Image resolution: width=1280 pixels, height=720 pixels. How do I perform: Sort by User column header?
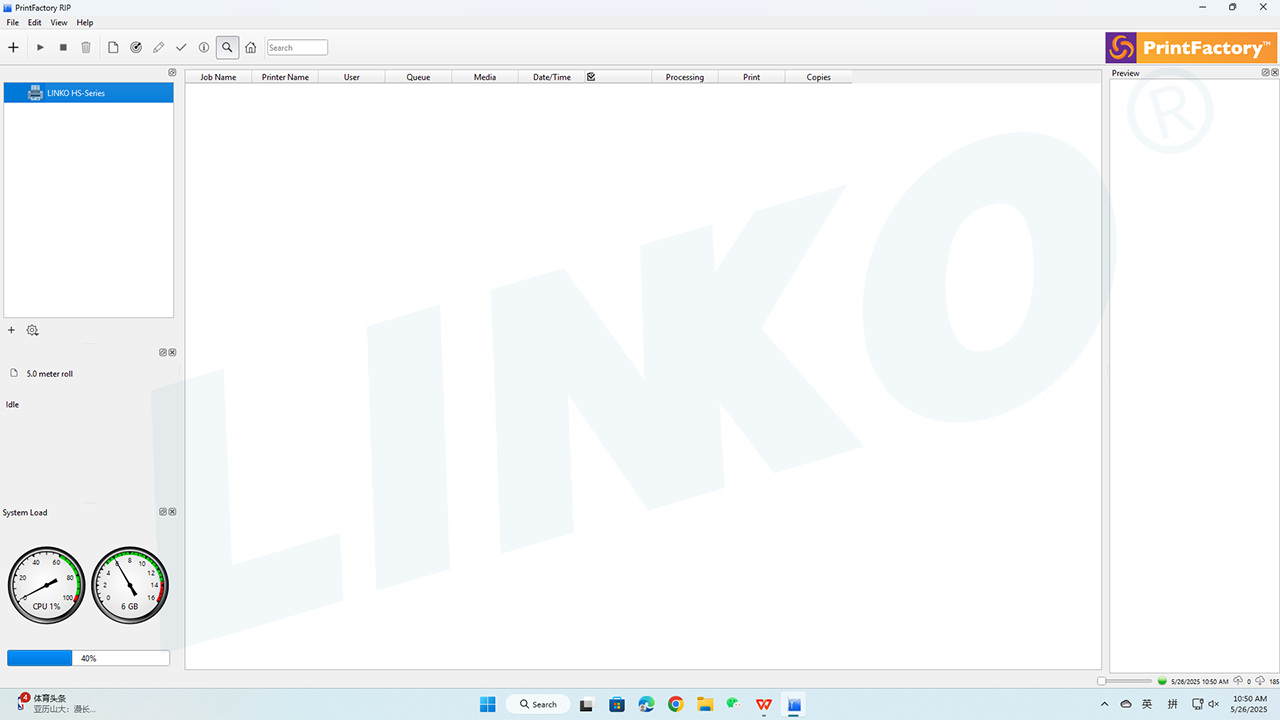[x=352, y=77]
